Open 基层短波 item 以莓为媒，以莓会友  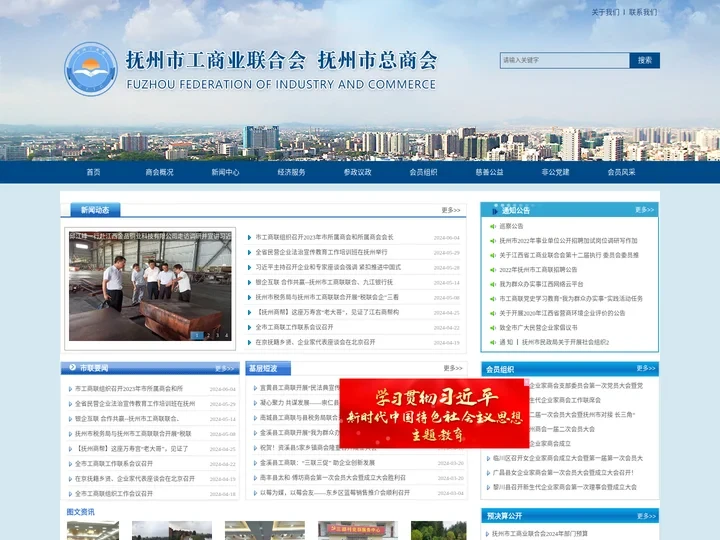point(335,493)
